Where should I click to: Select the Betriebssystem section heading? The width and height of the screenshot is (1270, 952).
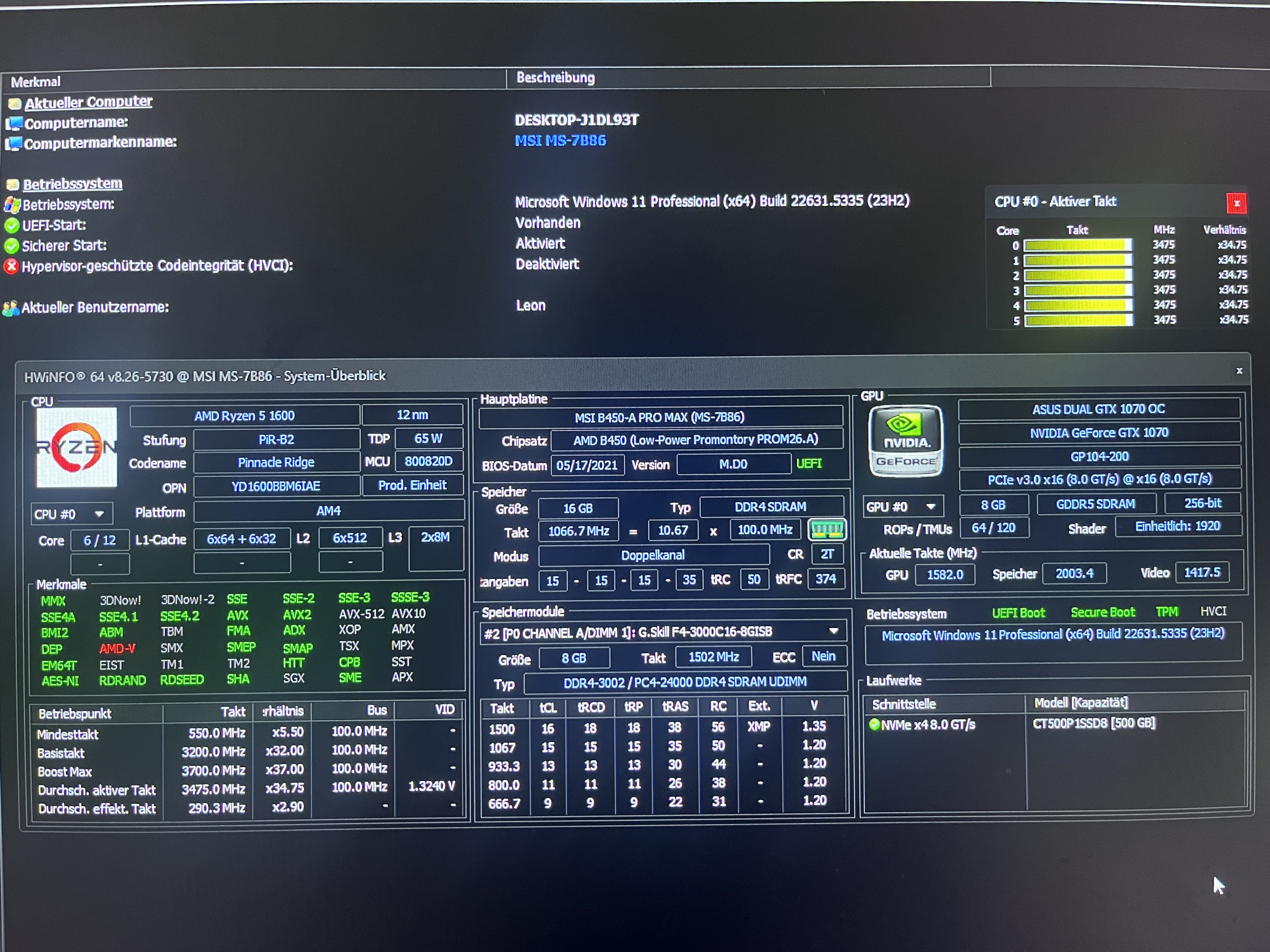coord(72,184)
